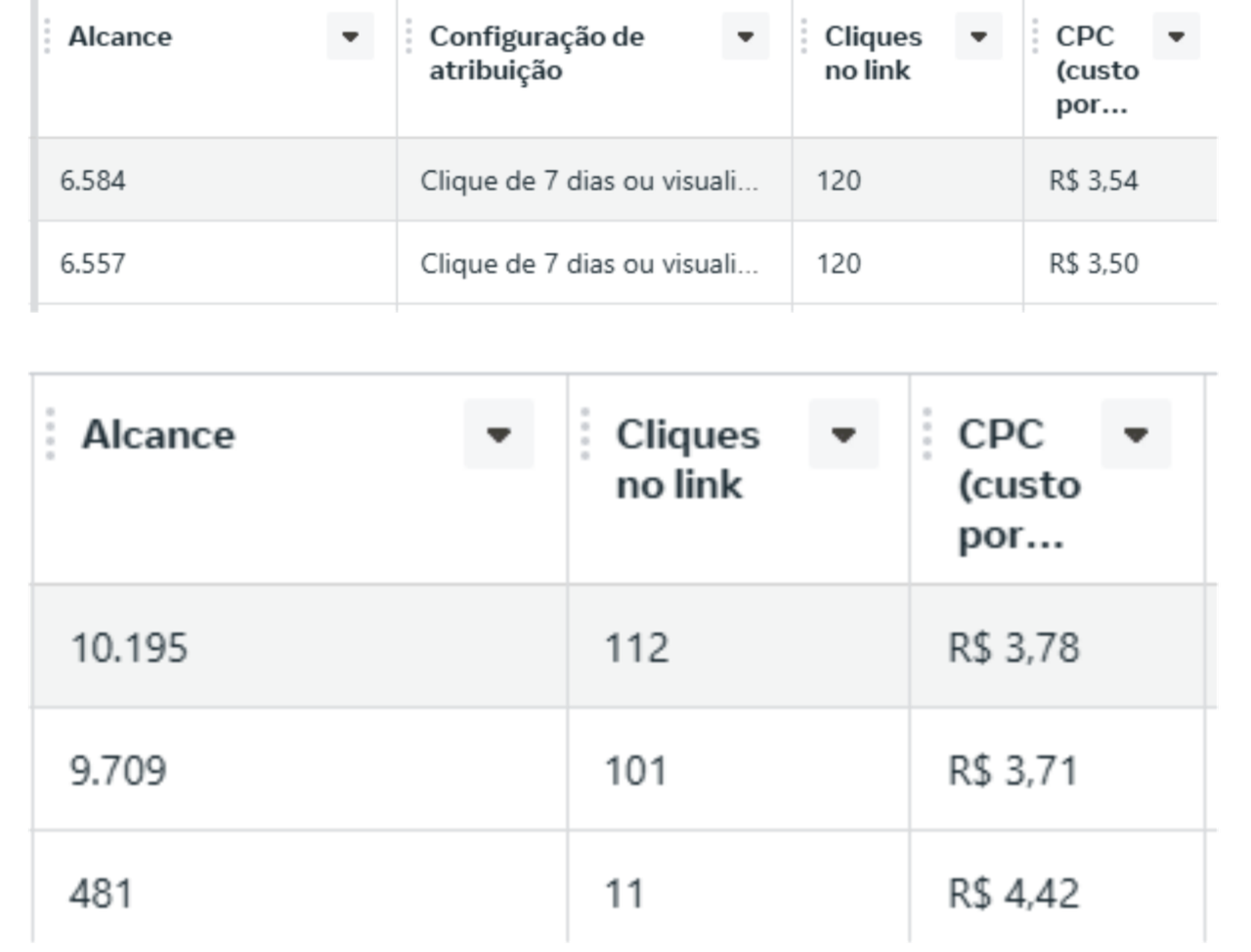Viewport: 1251px width, 952px height.
Task: Open the top Cliques no link dropdown
Action: (x=978, y=37)
